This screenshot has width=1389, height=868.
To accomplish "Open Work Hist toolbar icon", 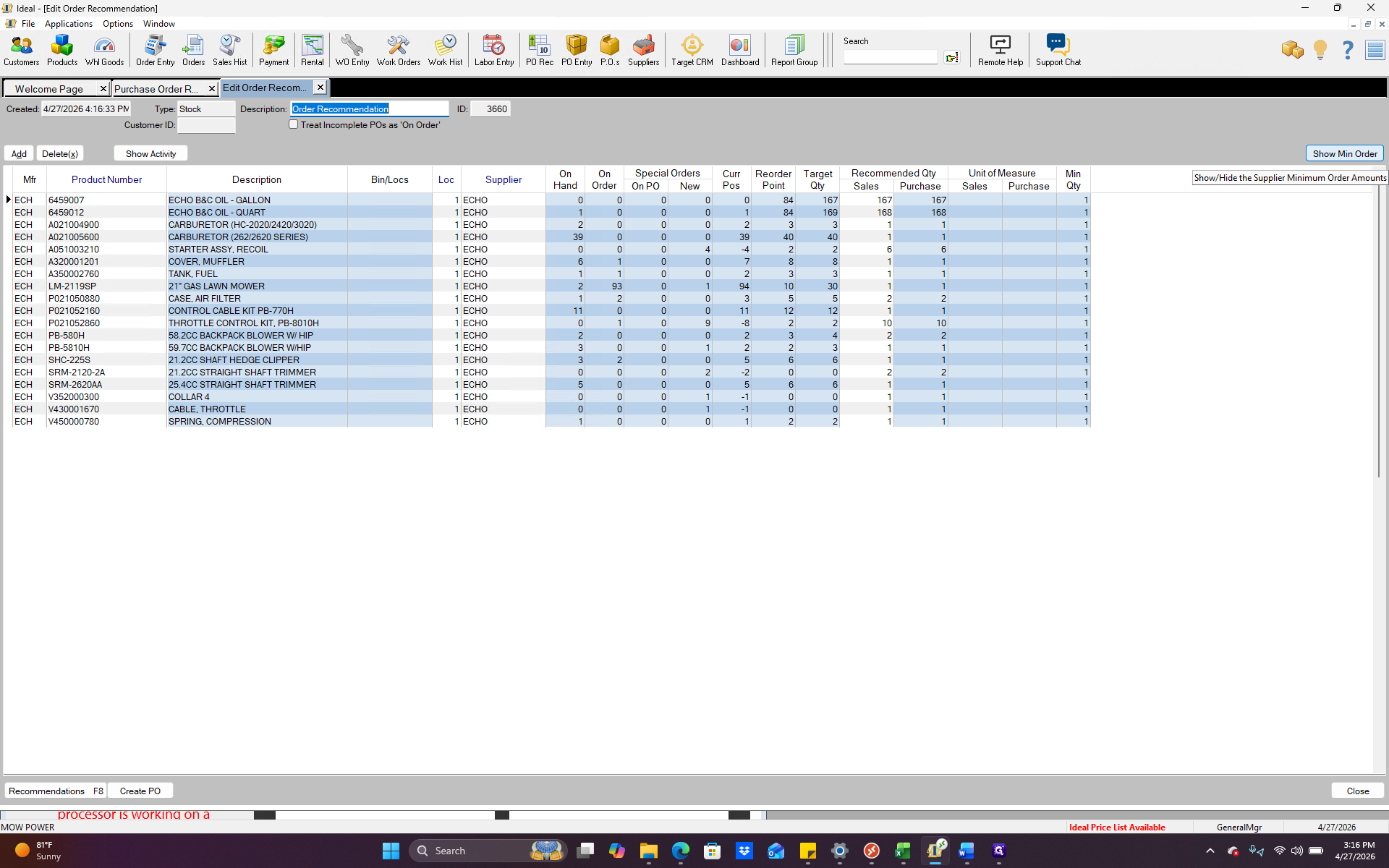I will 445,51.
